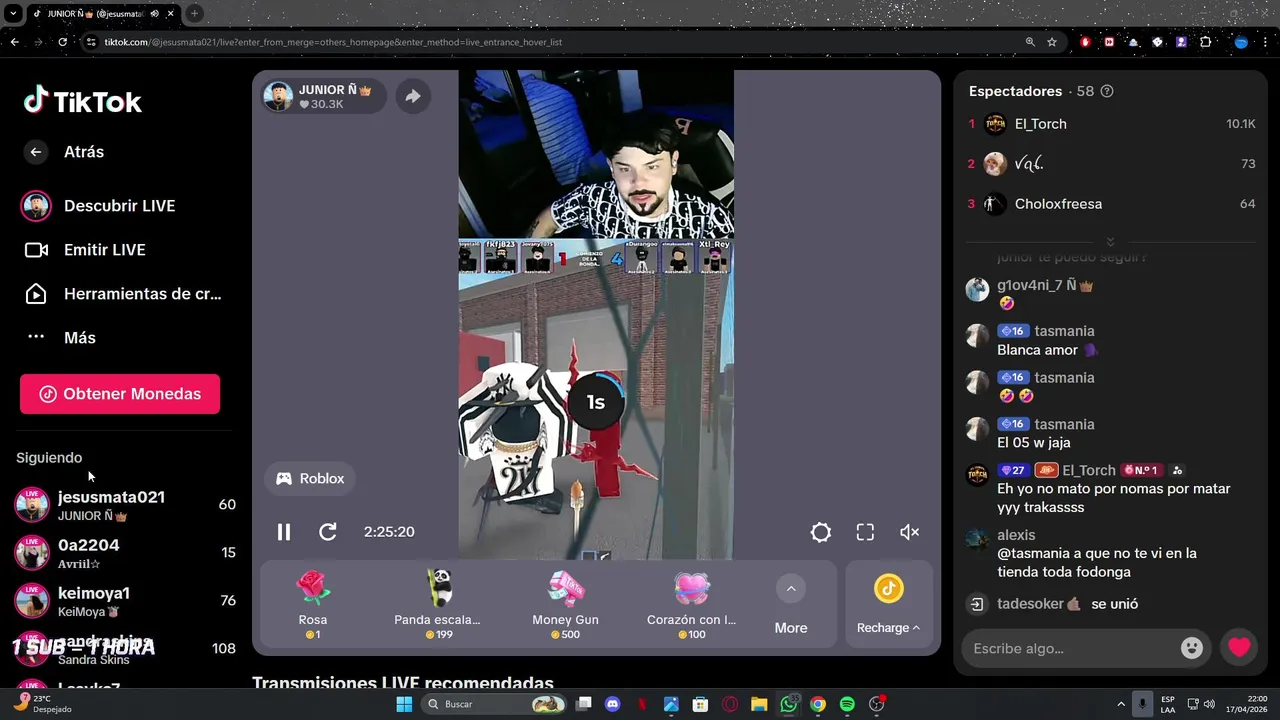Open Spotify from the taskbar

(847, 704)
